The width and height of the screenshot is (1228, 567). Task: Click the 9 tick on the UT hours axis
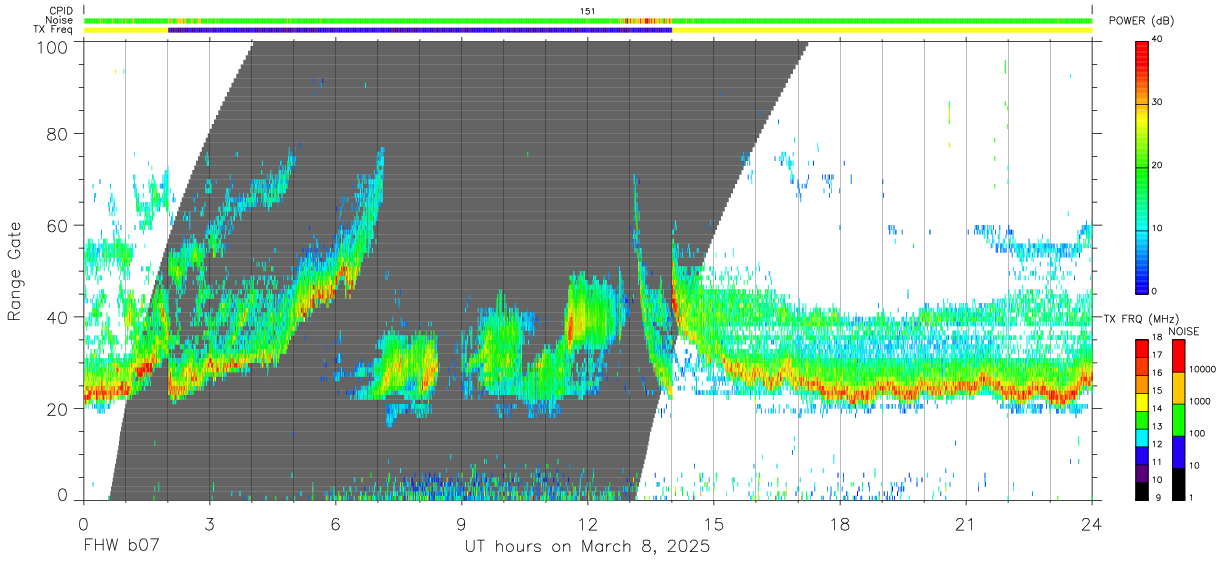(461, 523)
